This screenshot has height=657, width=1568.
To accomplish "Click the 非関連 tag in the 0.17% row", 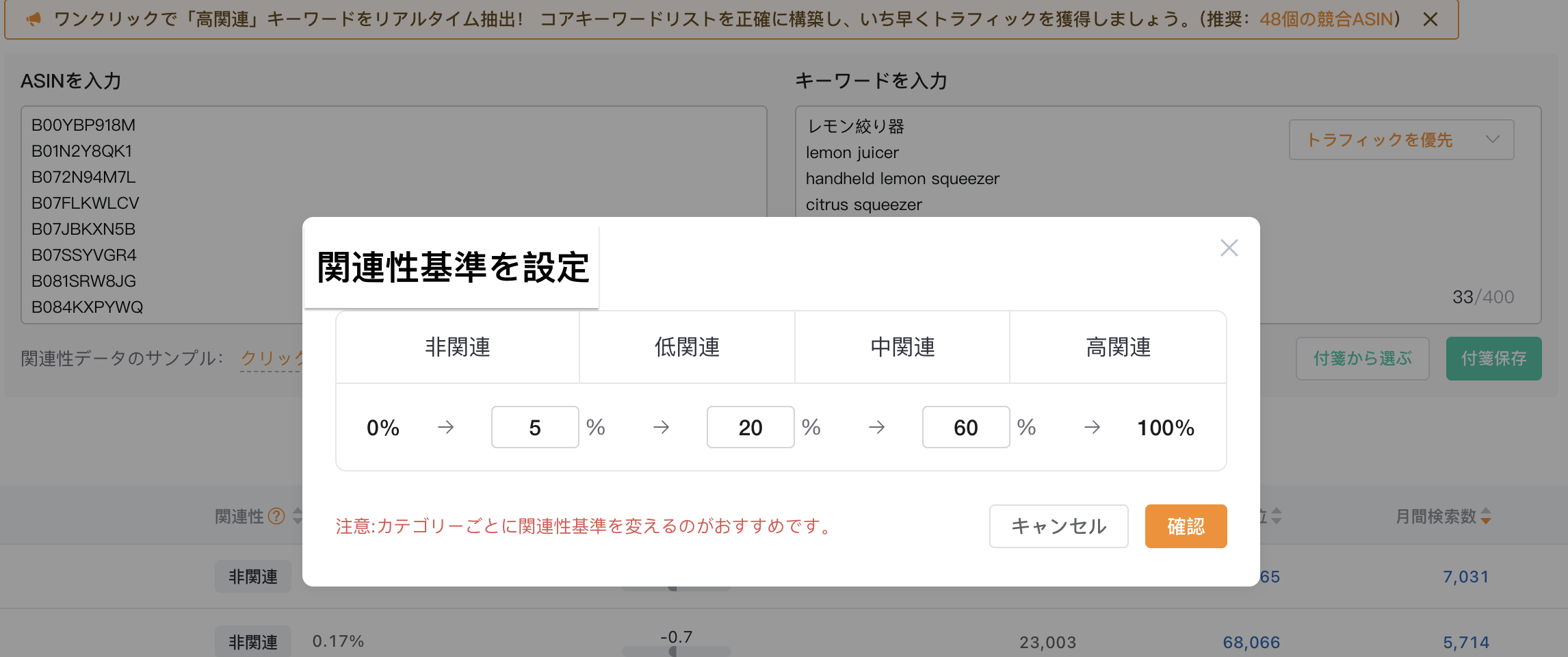I will 253,642.
